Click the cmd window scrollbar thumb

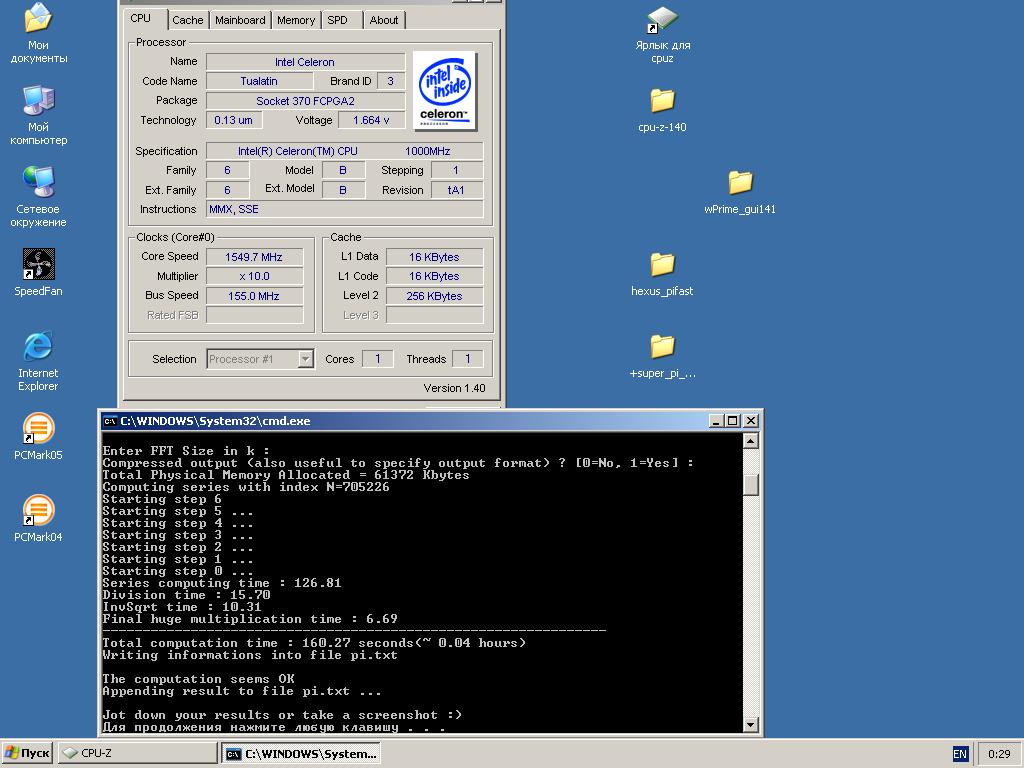pyautogui.click(x=750, y=485)
